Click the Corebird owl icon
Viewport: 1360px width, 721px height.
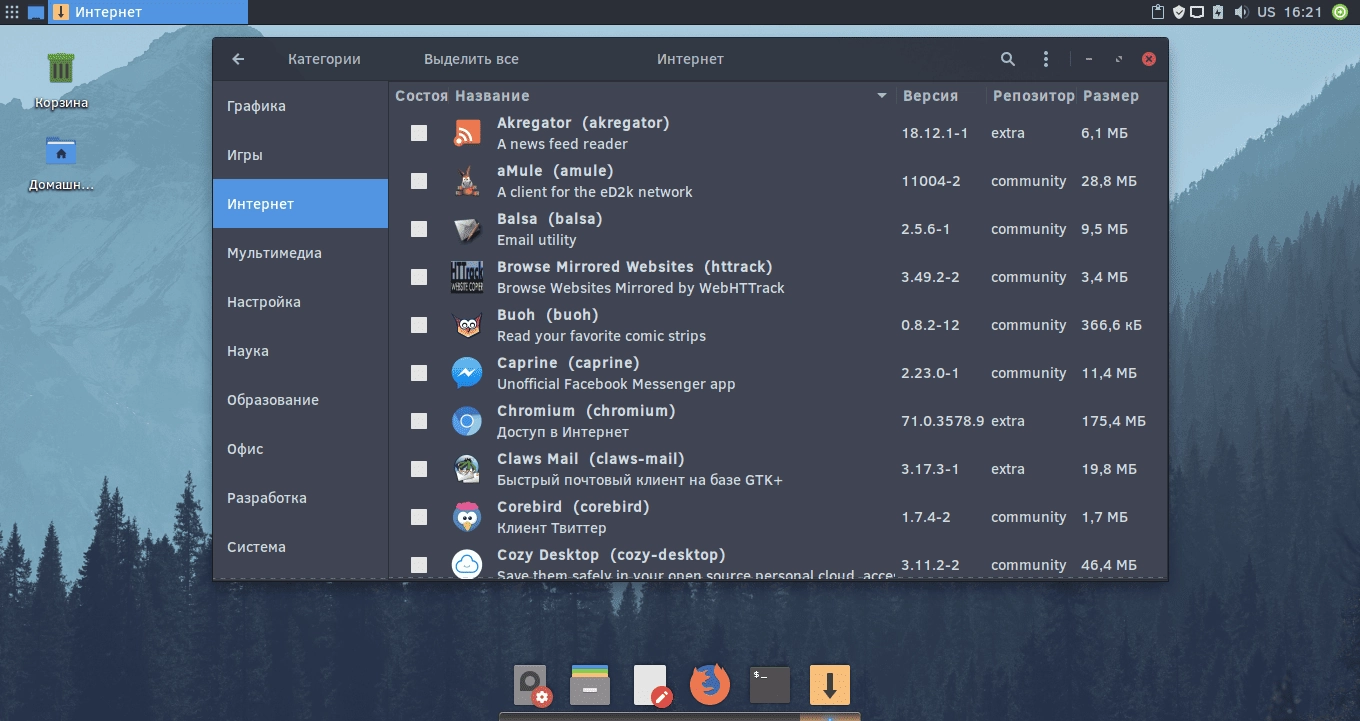coord(467,517)
